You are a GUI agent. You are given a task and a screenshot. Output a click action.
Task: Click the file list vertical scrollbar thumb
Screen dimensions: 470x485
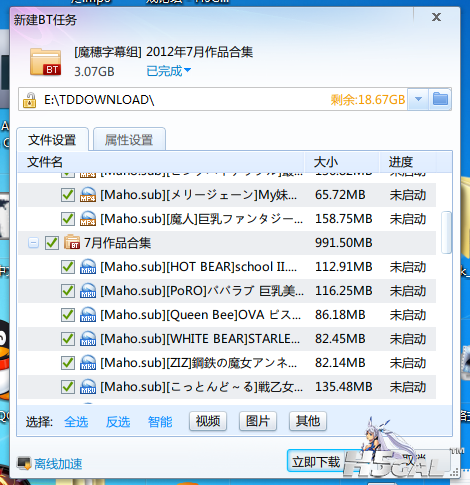coord(446,232)
